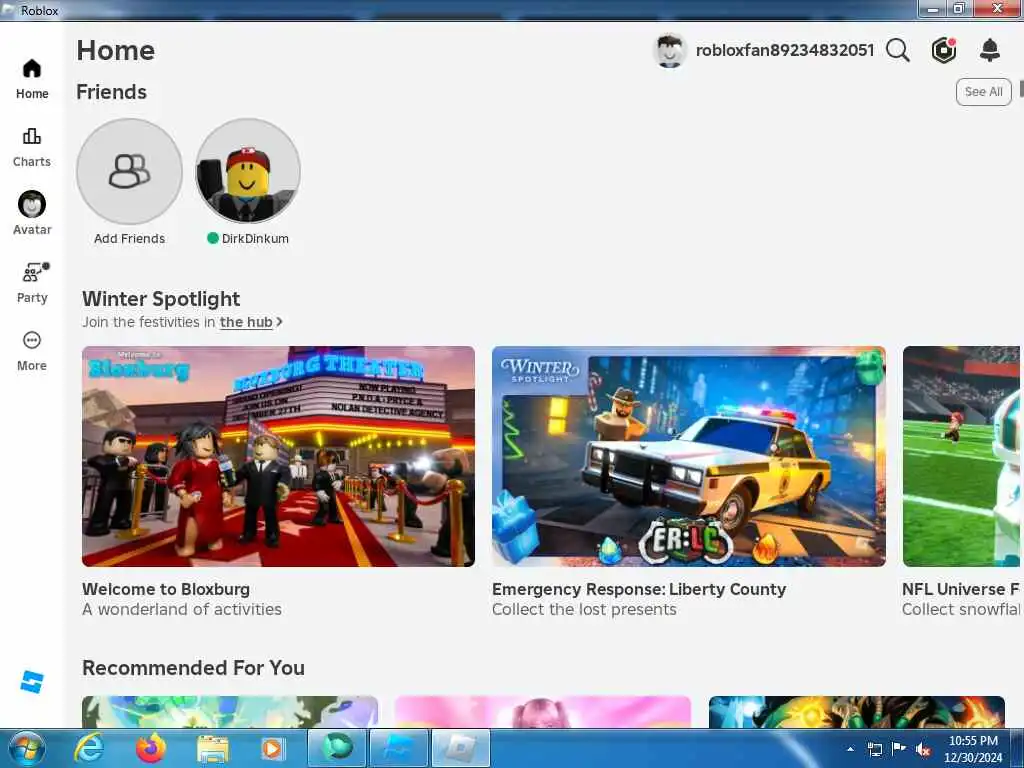Click 'A wonderland of activities' text
This screenshot has width=1024, height=768.
click(182, 609)
